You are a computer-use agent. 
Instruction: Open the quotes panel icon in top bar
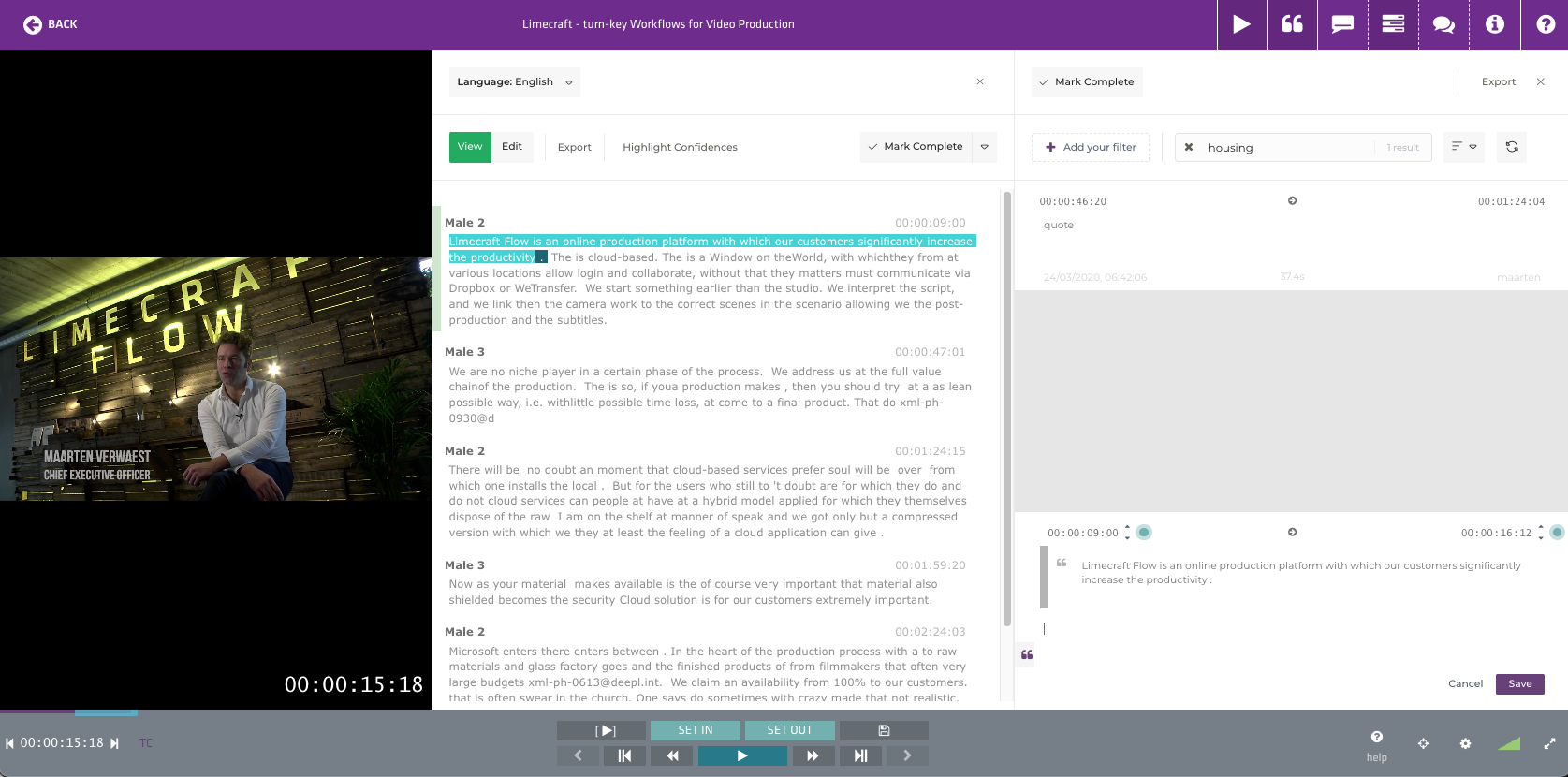point(1293,24)
